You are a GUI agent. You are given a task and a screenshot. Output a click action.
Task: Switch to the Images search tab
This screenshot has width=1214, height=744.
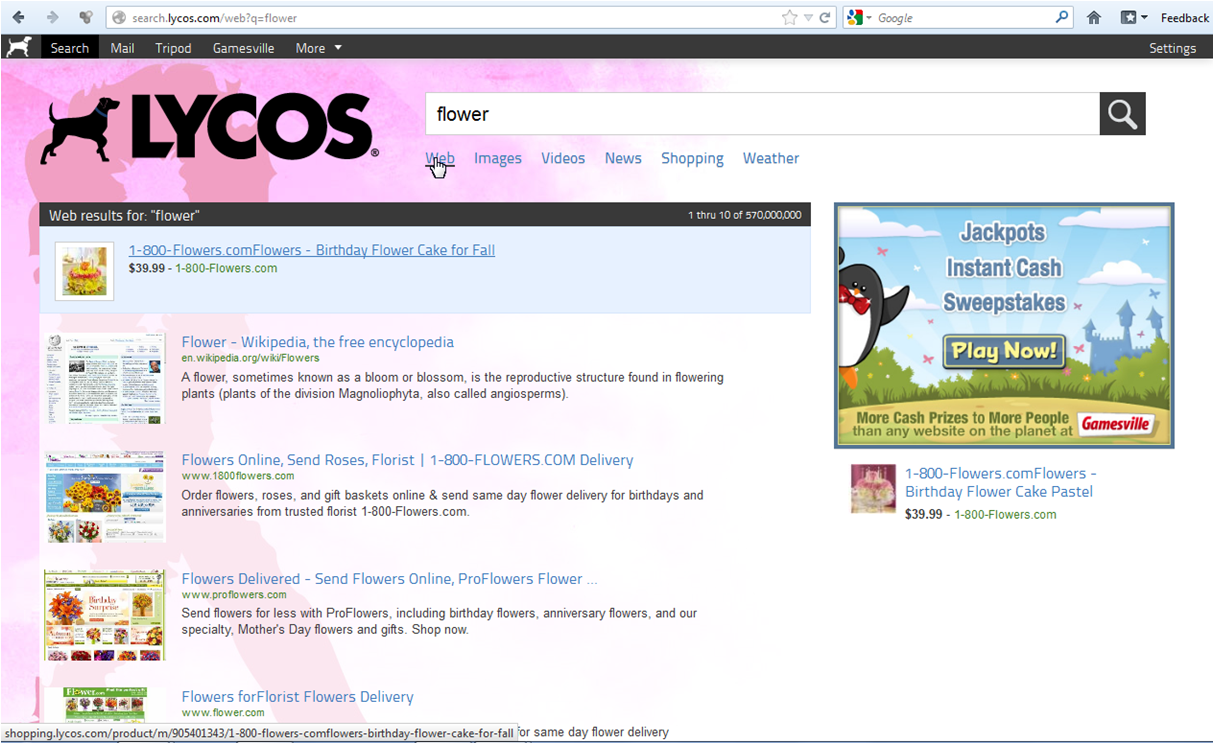pyautogui.click(x=497, y=158)
